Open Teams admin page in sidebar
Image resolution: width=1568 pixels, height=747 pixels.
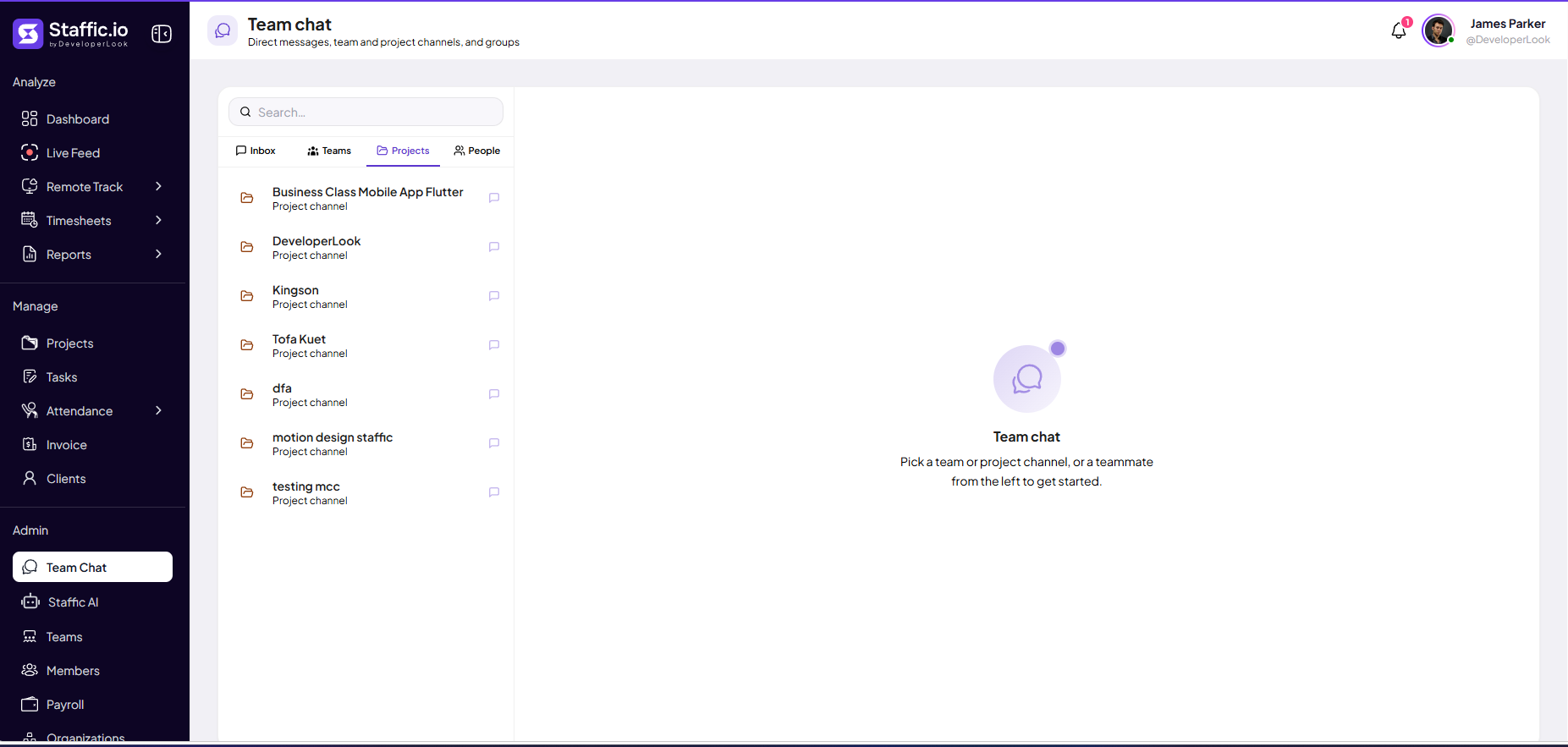(92, 637)
